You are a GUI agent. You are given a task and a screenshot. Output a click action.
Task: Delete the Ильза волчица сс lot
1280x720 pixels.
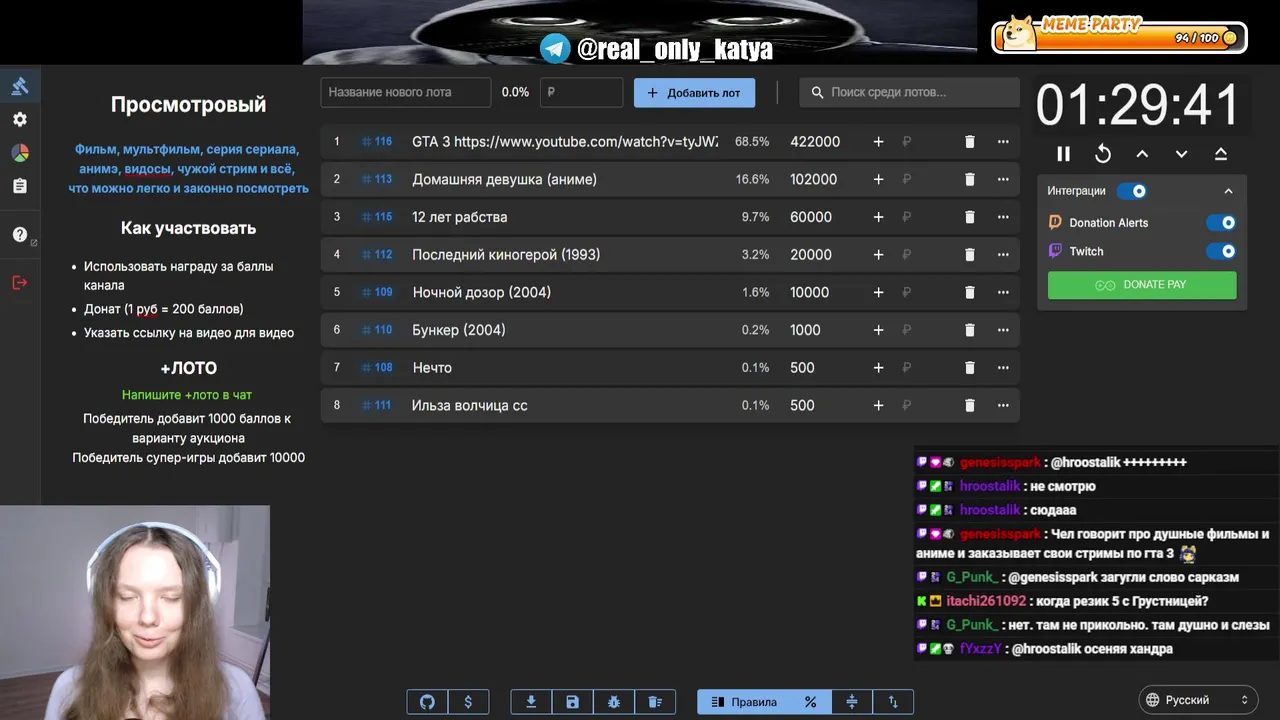(969, 405)
